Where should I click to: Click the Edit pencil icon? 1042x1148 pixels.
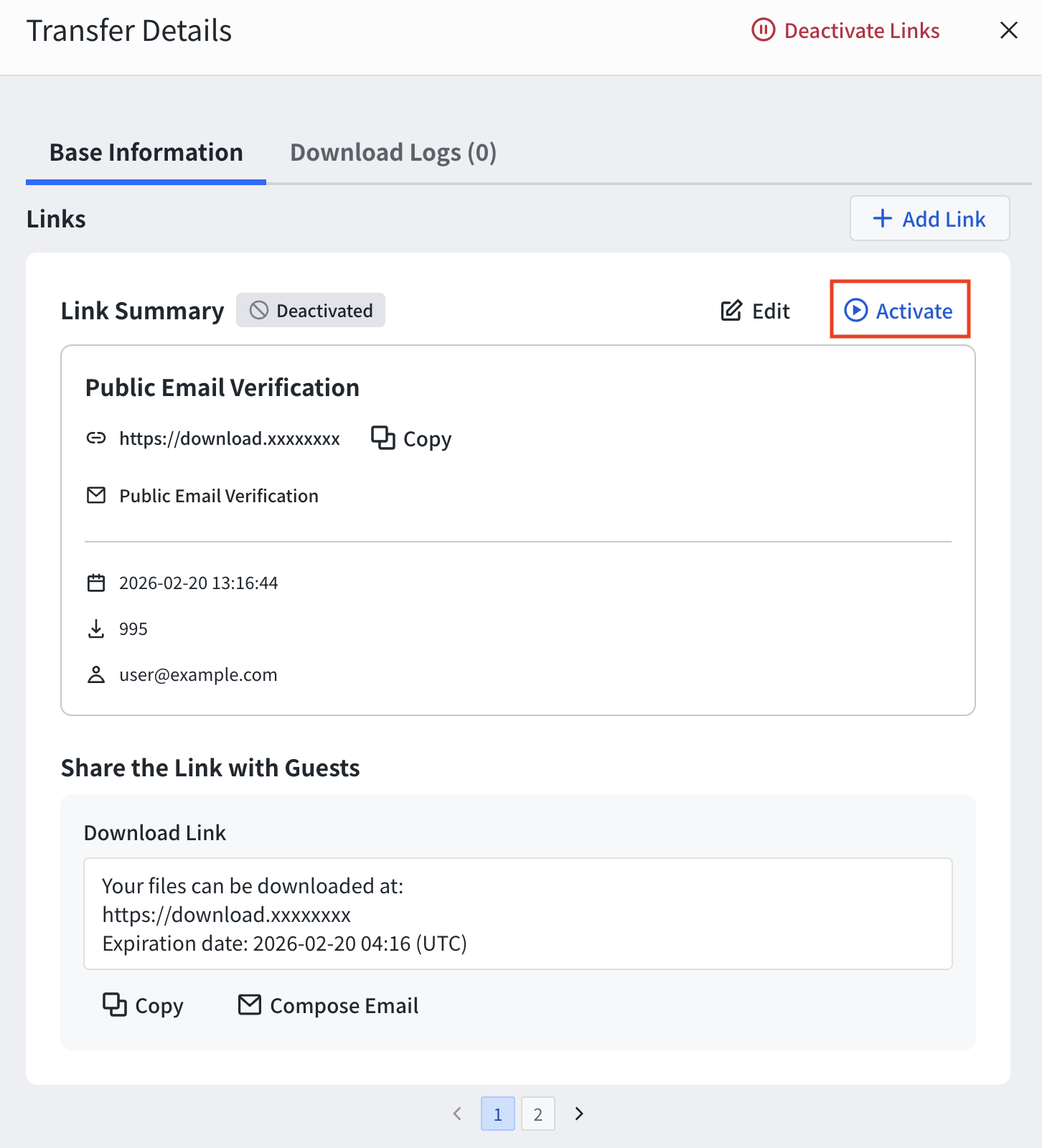731,311
